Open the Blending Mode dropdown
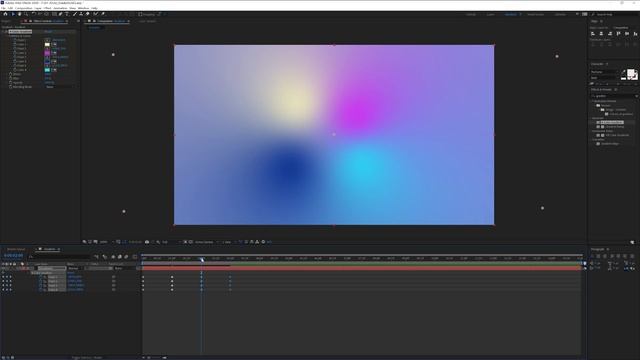The image size is (640, 360). click(x=60, y=87)
